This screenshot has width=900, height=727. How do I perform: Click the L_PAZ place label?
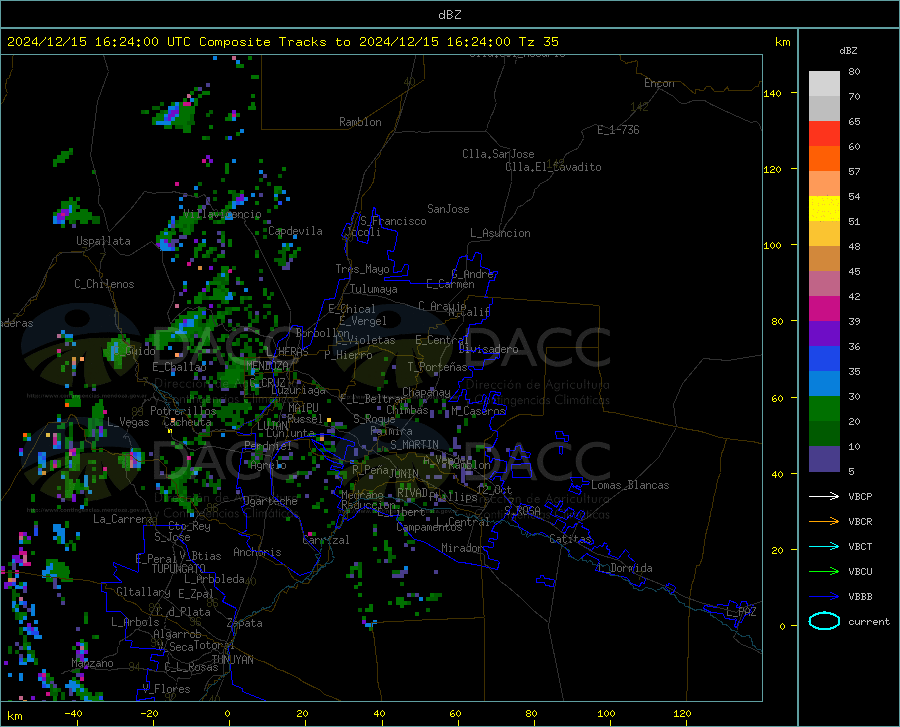[741, 612]
